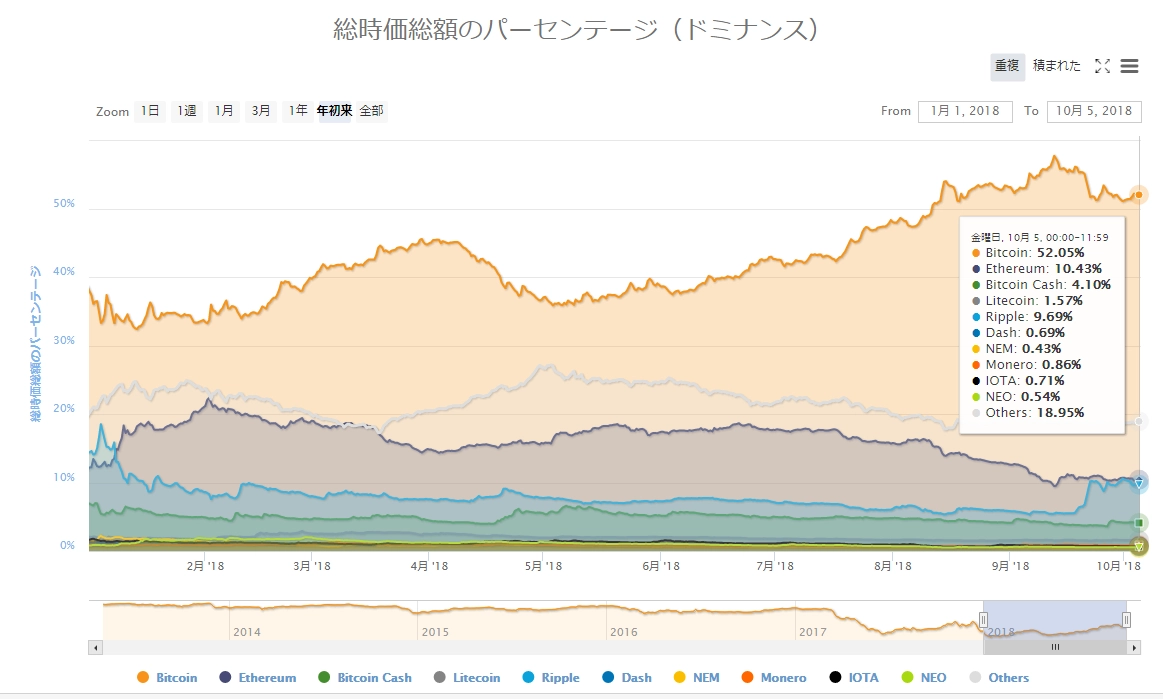1163x699 pixels.
Task: Set zoom range to 1月
Action: coord(223,111)
